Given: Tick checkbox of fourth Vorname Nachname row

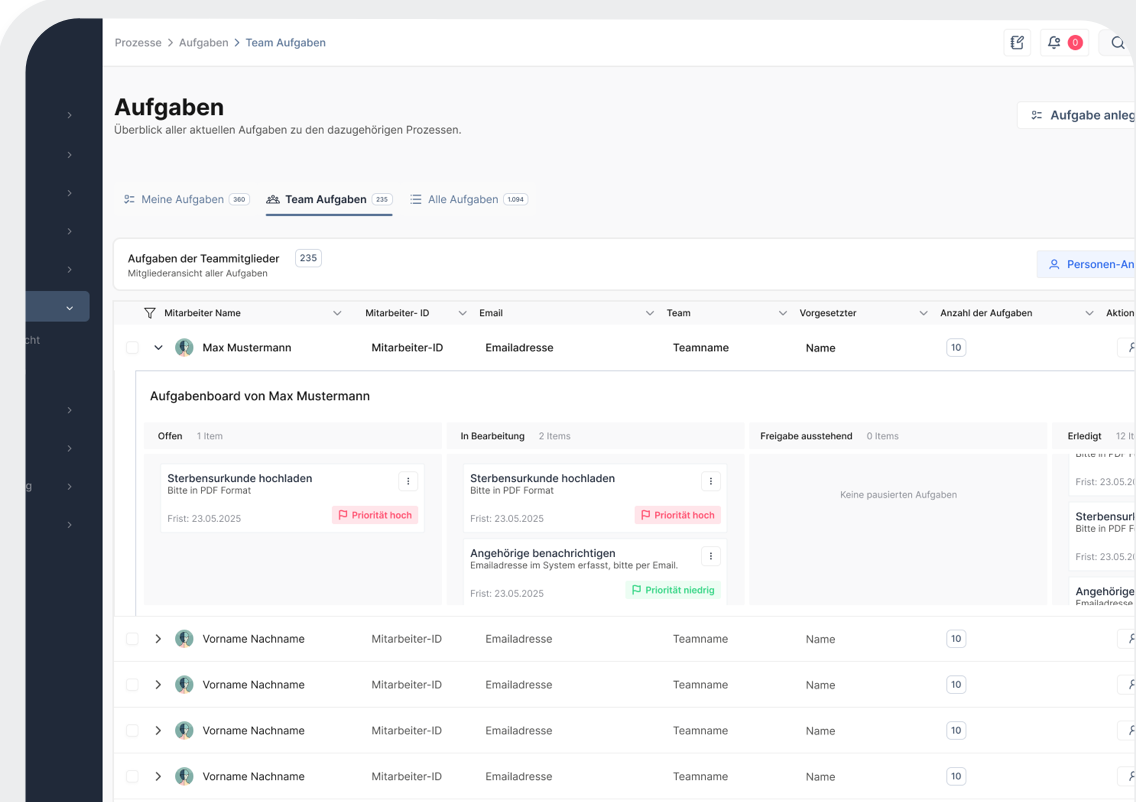Looking at the screenshot, I should 132,776.
